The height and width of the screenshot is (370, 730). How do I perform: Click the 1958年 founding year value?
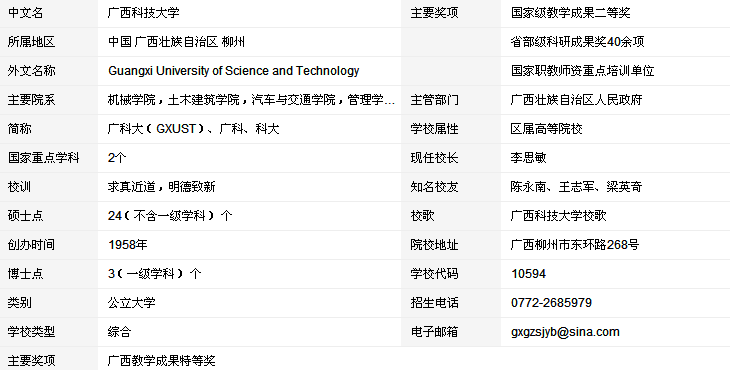pos(128,244)
